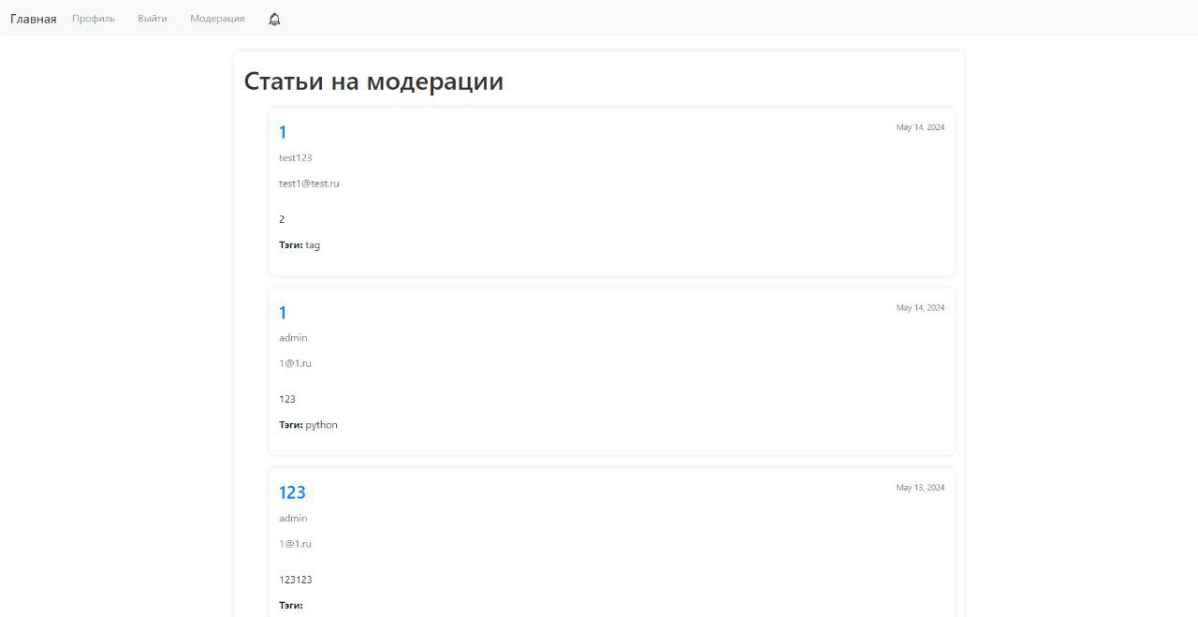1198x617 pixels.
Task: Click body text 2 in first article
Action: (282, 219)
